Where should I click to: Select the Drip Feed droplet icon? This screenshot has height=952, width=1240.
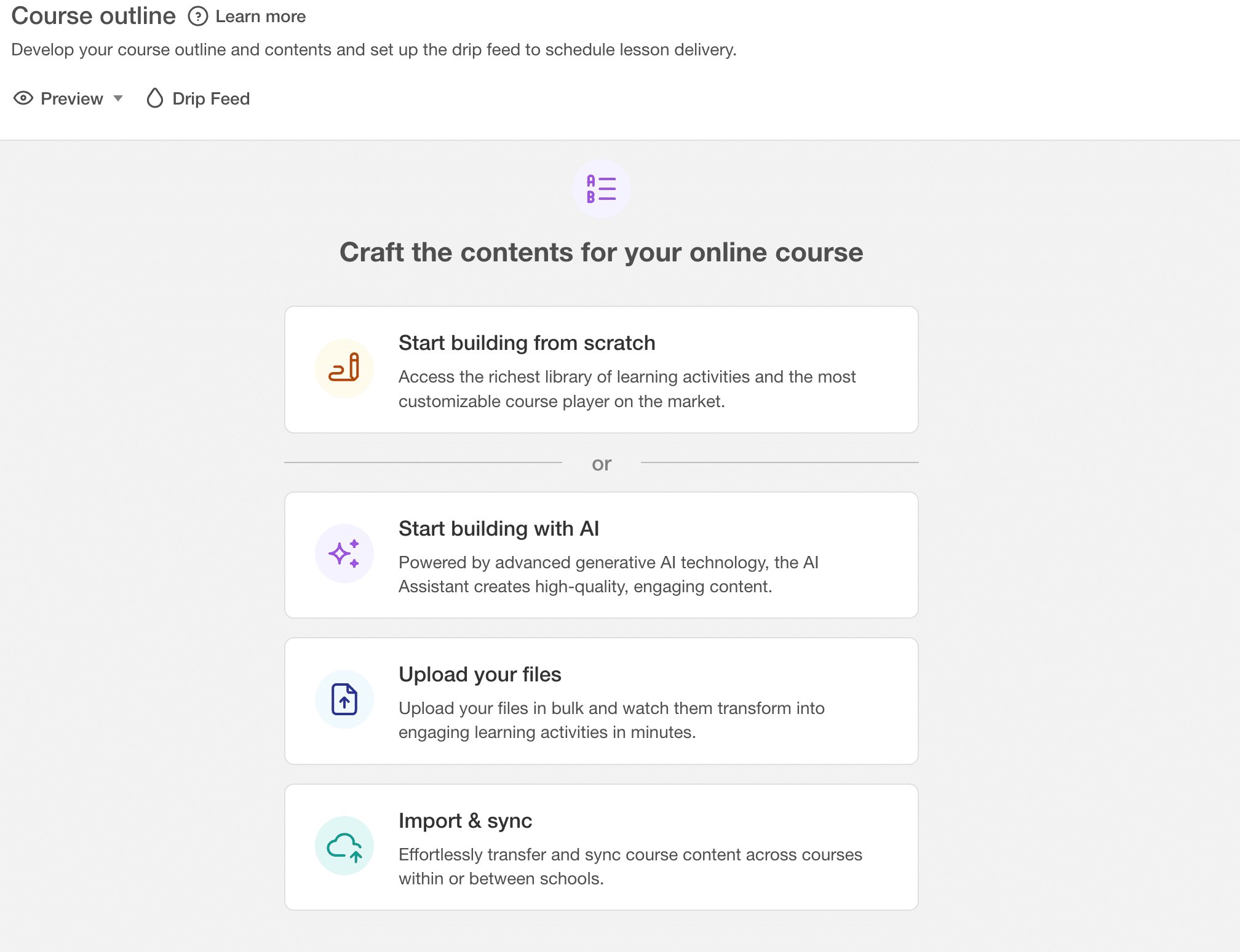[155, 98]
